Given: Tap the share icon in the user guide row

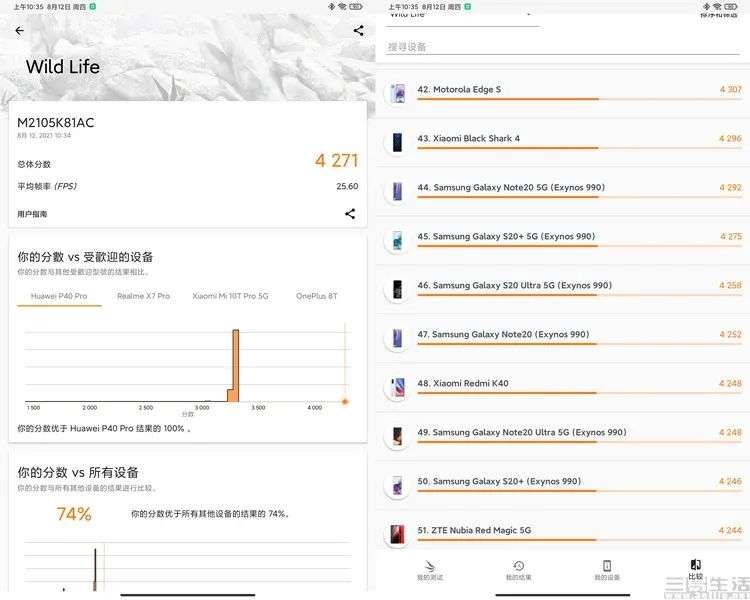Looking at the screenshot, I should pyautogui.click(x=350, y=214).
